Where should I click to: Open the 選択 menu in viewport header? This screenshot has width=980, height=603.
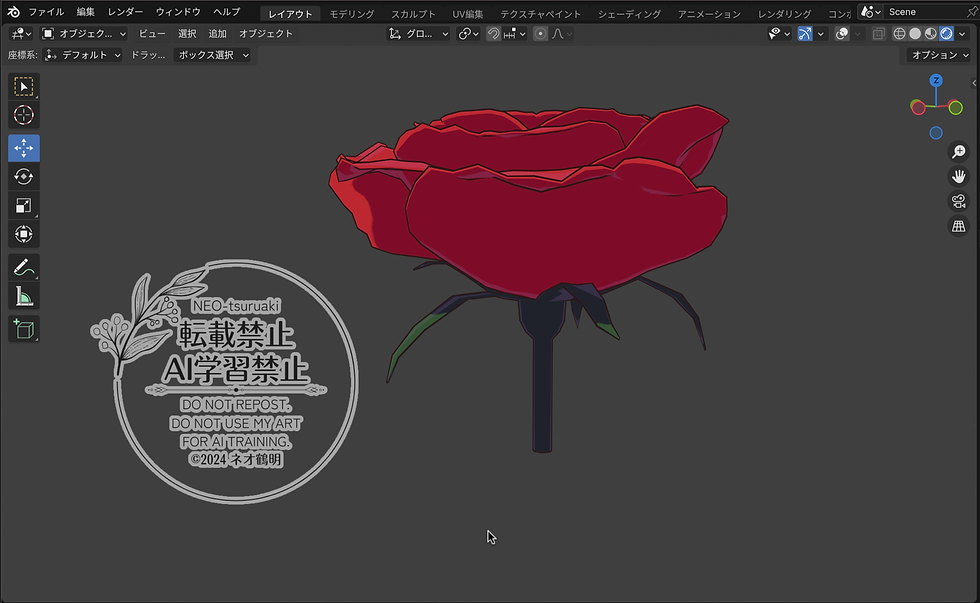tap(187, 34)
